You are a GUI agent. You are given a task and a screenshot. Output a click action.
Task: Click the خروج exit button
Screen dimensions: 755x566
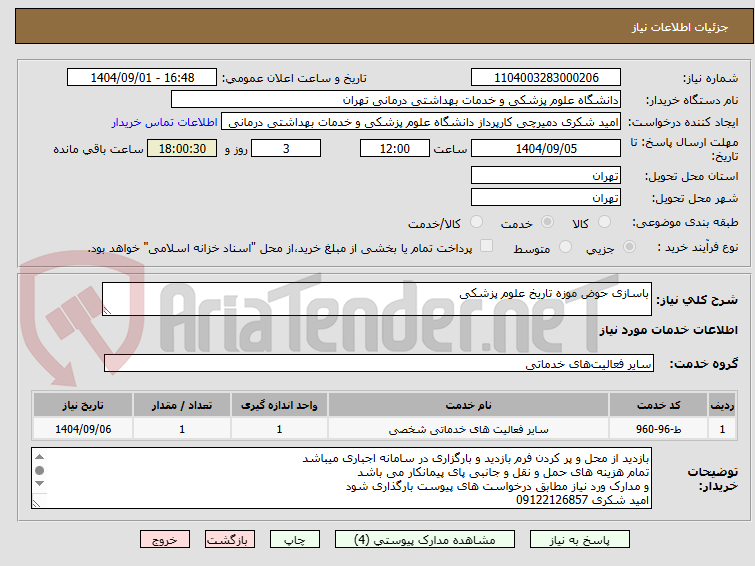(165, 540)
